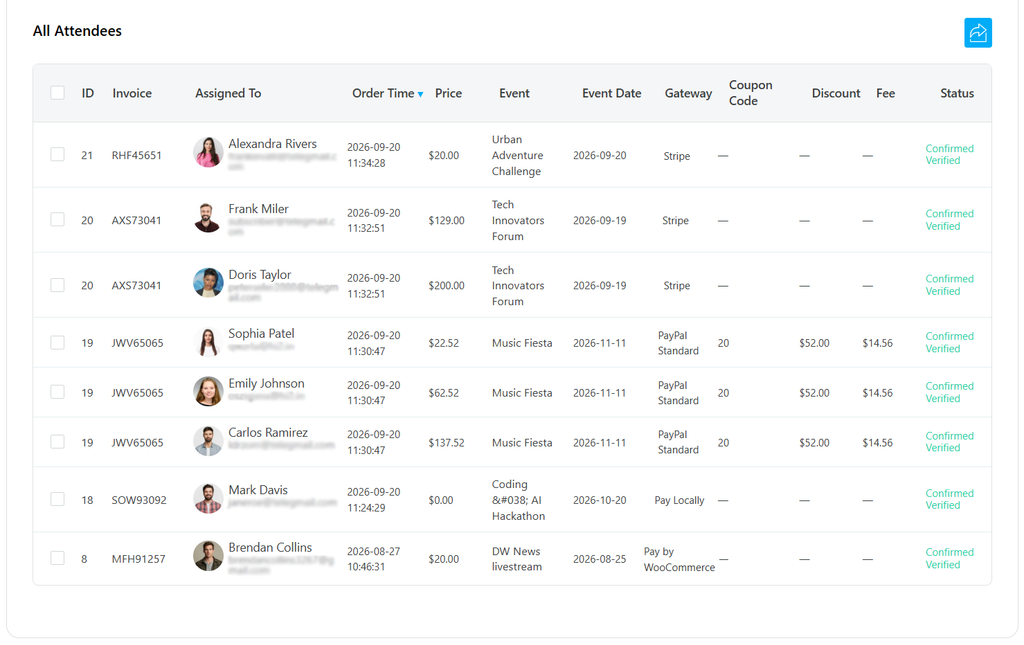Image resolution: width=1024 pixels, height=645 pixels.
Task: Click Frank Miler's profile picture
Action: [208, 217]
